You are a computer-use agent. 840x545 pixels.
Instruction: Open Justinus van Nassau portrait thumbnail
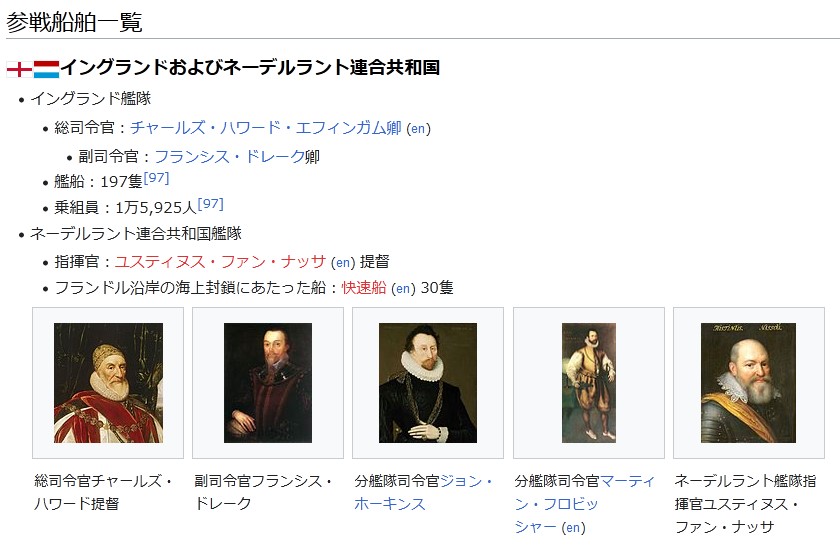748,383
